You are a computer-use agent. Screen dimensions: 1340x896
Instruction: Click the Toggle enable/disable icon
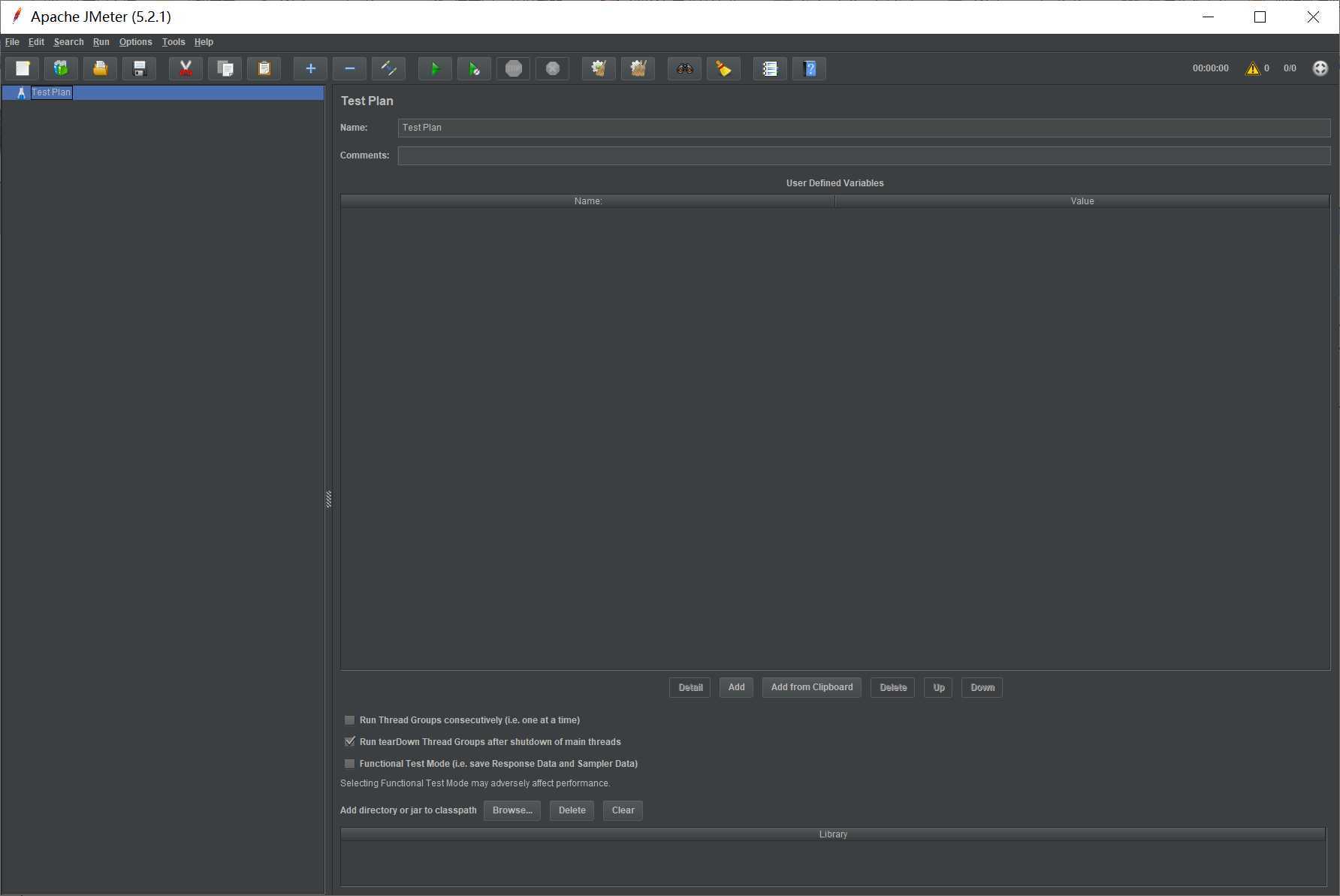388,68
